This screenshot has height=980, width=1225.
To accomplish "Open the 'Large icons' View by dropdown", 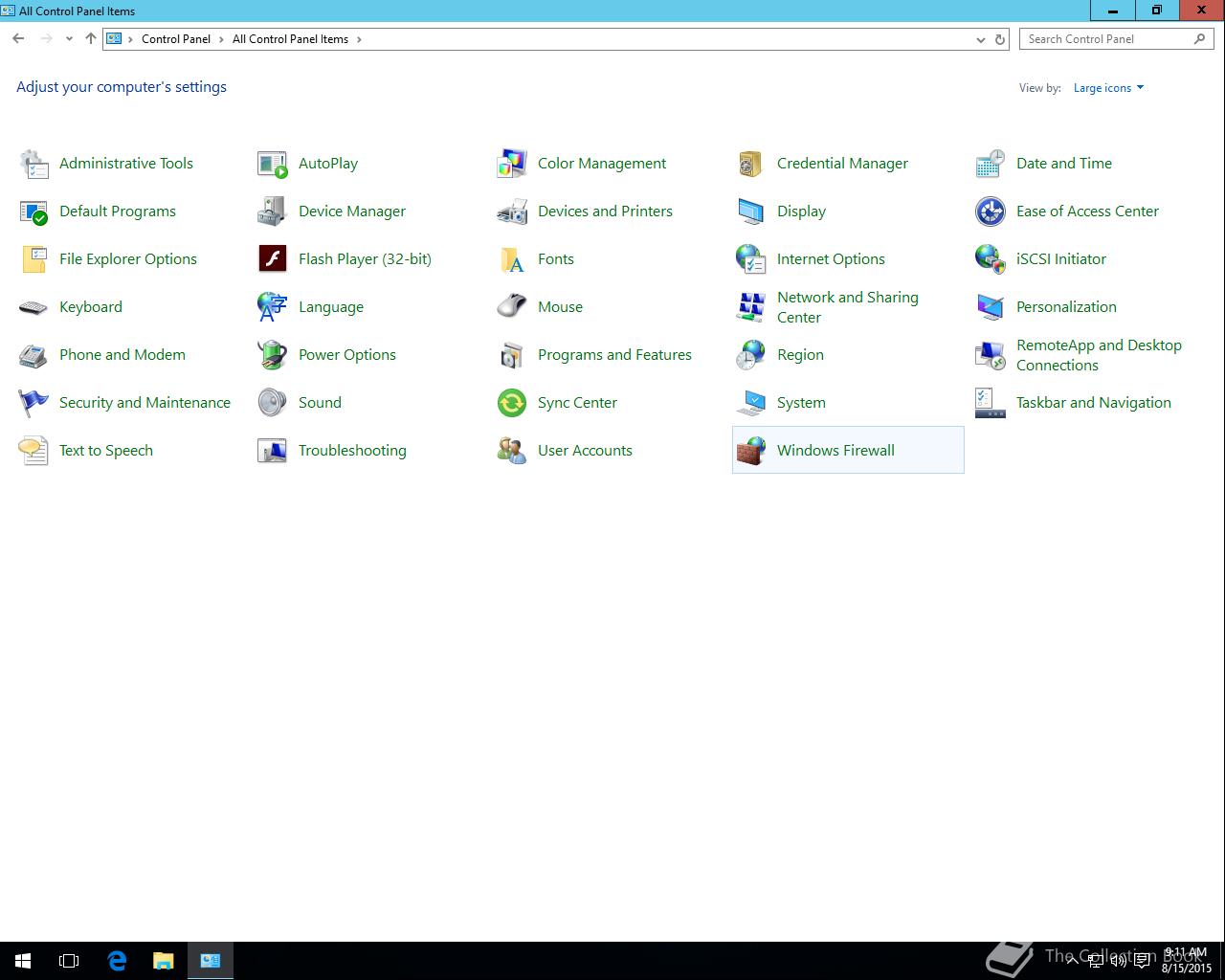I will tap(1108, 88).
